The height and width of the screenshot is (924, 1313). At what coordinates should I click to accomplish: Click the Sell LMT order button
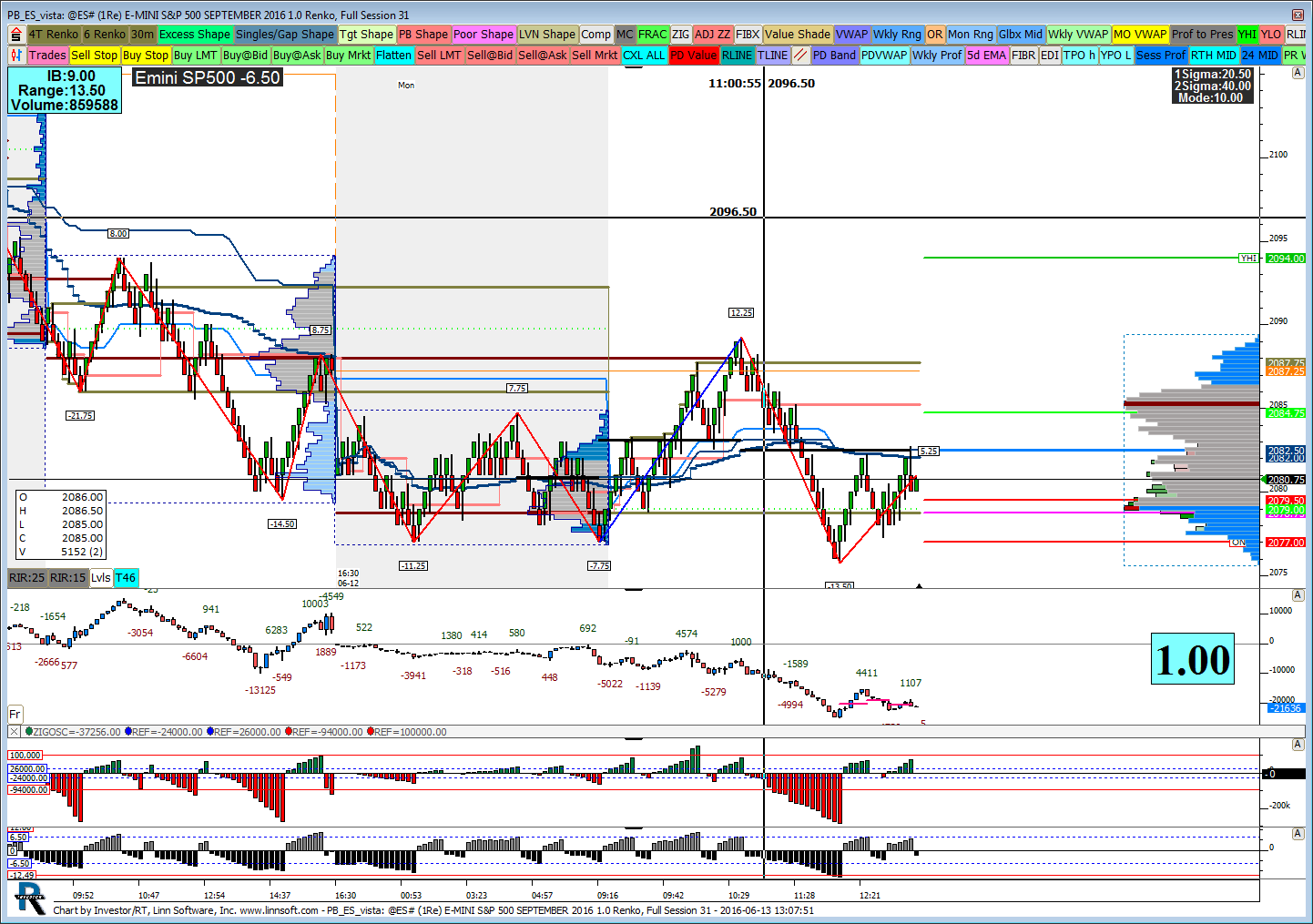(x=440, y=56)
